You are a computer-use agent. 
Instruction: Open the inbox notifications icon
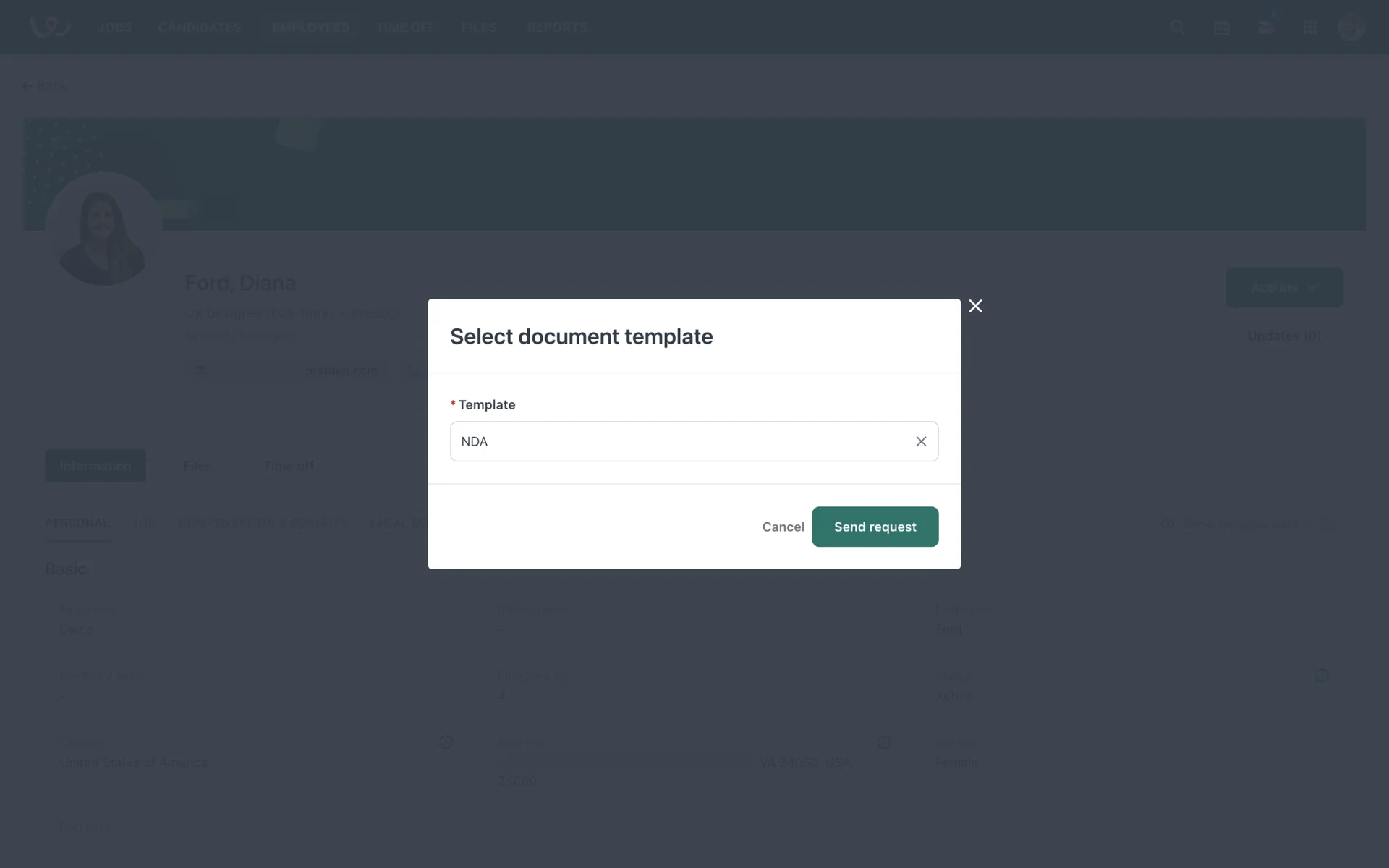point(1265,27)
